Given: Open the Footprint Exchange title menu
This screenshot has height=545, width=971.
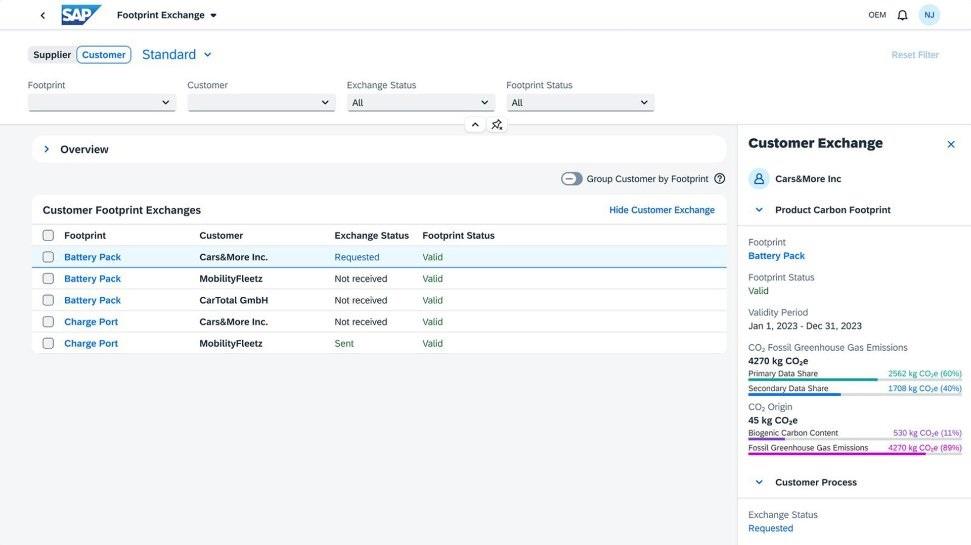Looking at the screenshot, I should click(x=167, y=15).
